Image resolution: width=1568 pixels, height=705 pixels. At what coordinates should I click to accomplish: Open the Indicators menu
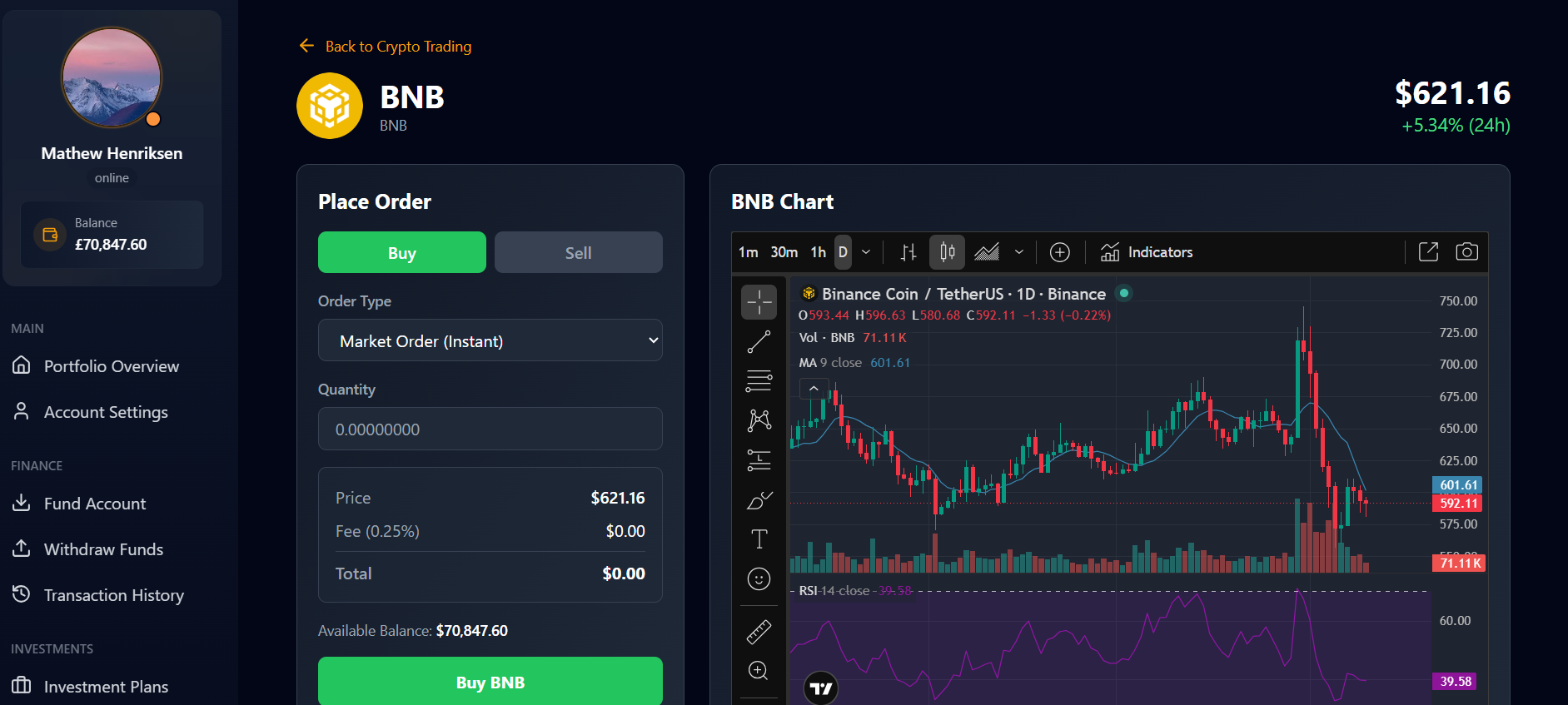pos(1147,252)
